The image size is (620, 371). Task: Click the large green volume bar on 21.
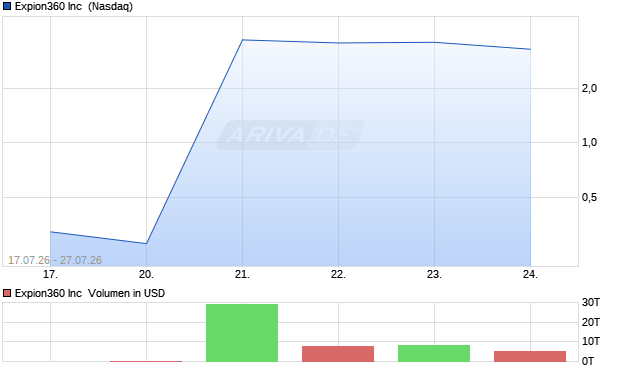point(242,333)
